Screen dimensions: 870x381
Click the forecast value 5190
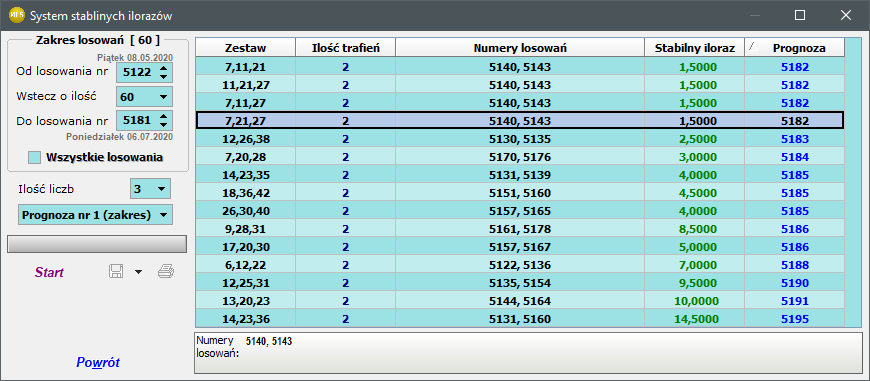point(795,283)
